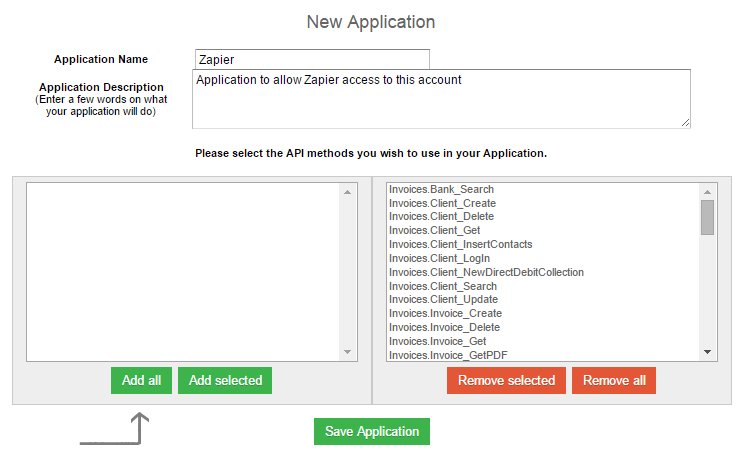
Task: Click the Add selected button
Action: click(225, 380)
